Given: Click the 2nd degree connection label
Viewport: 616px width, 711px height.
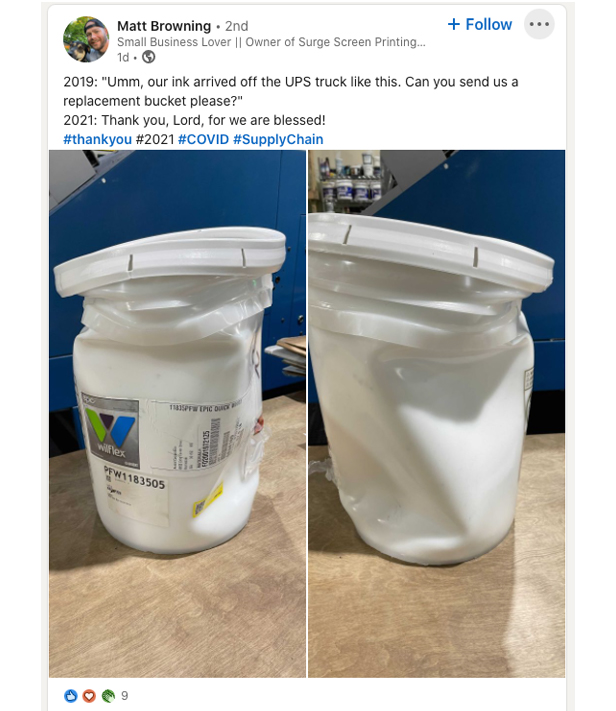Looking at the screenshot, I should [x=237, y=26].
